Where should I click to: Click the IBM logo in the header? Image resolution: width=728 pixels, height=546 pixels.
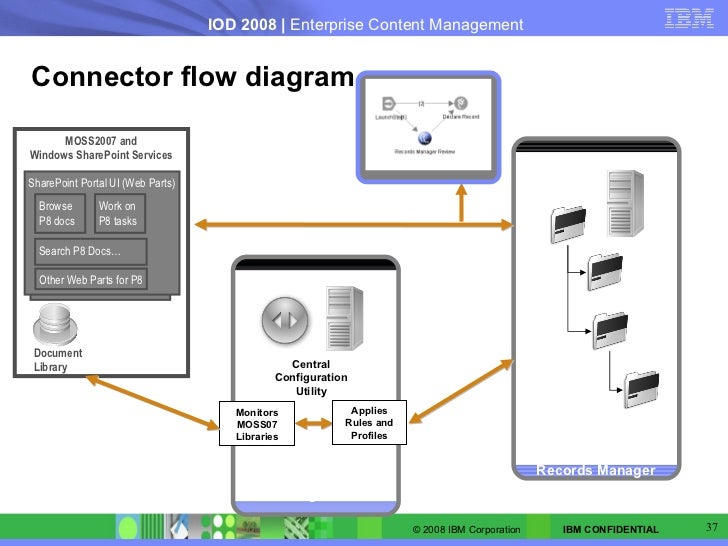pyautogui.click(x=689, y=19)
